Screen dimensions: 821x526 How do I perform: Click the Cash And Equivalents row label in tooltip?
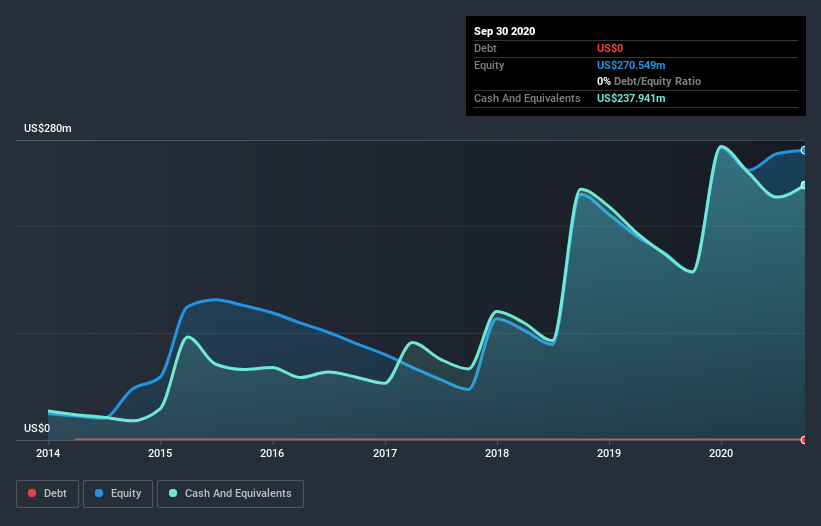(527, 98)
